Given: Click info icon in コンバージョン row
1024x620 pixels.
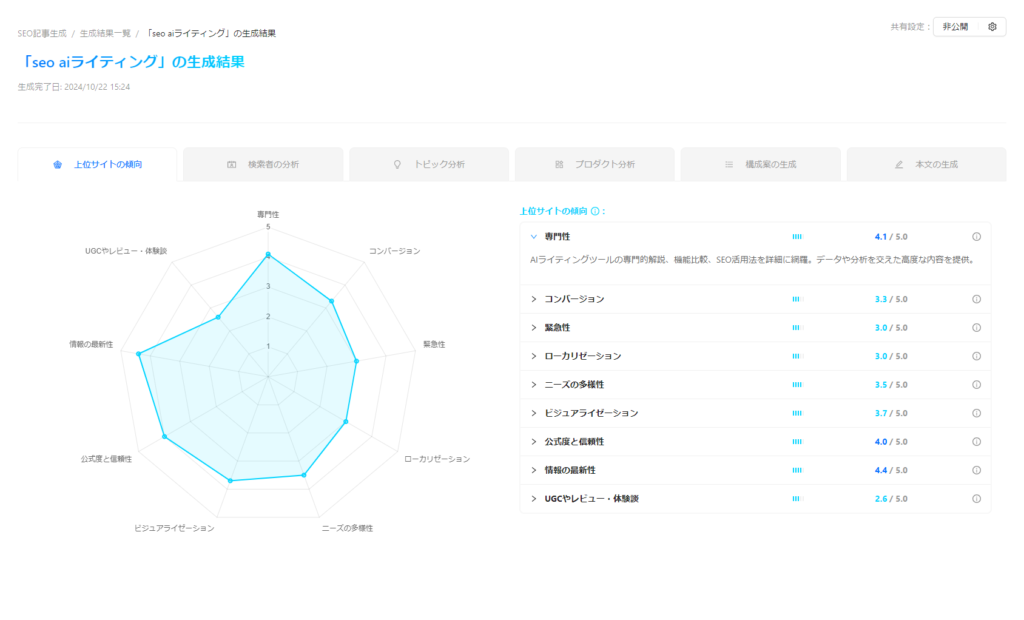Looking at the screenshot, I should click(976, 299).
